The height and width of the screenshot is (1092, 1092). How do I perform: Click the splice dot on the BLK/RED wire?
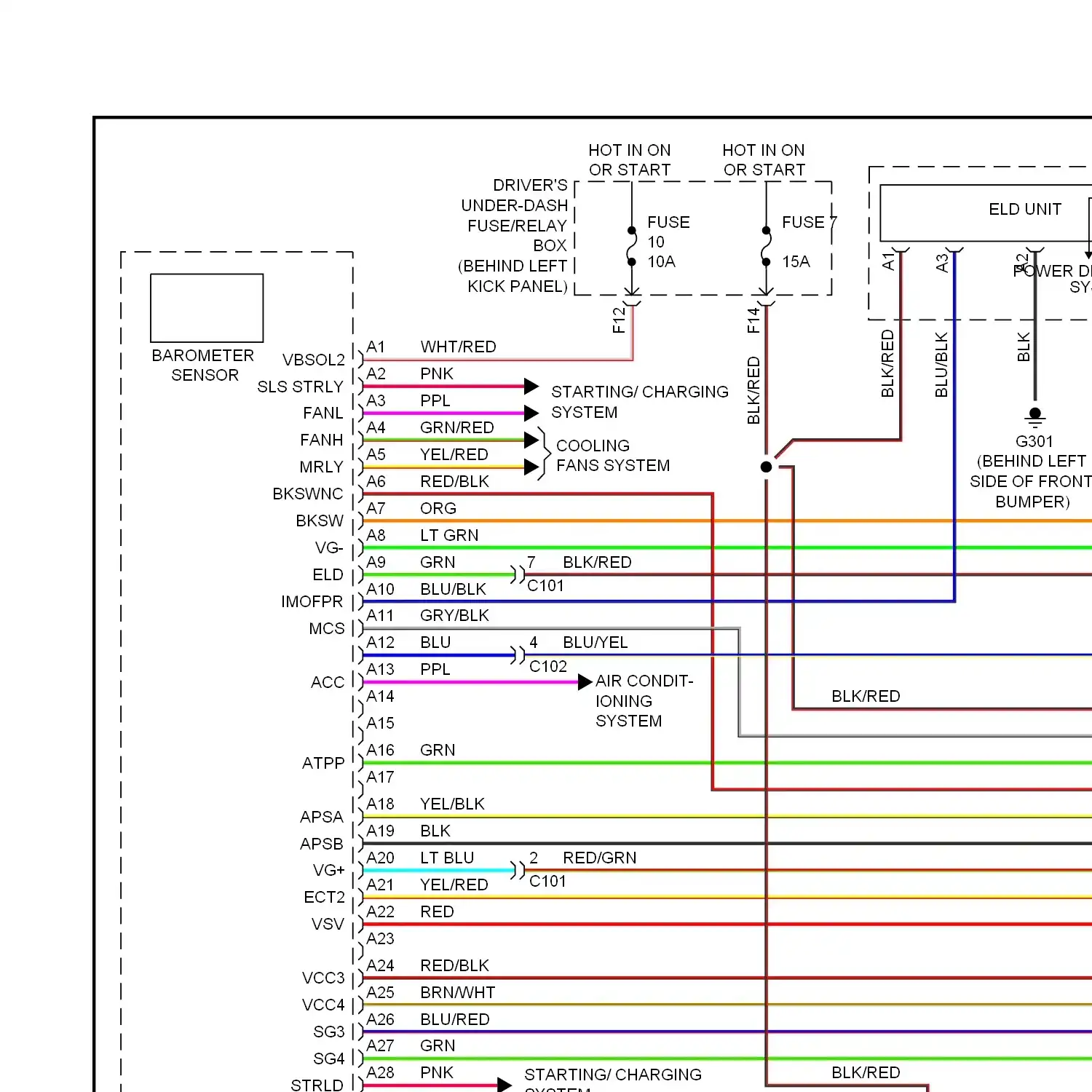pos(766,467)
